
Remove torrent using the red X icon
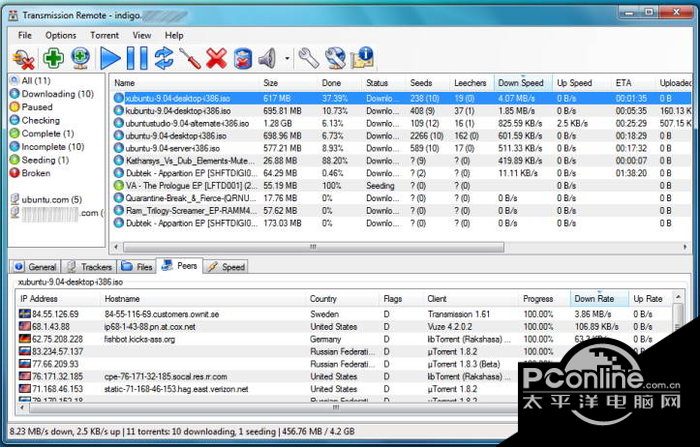coord(216,58)
